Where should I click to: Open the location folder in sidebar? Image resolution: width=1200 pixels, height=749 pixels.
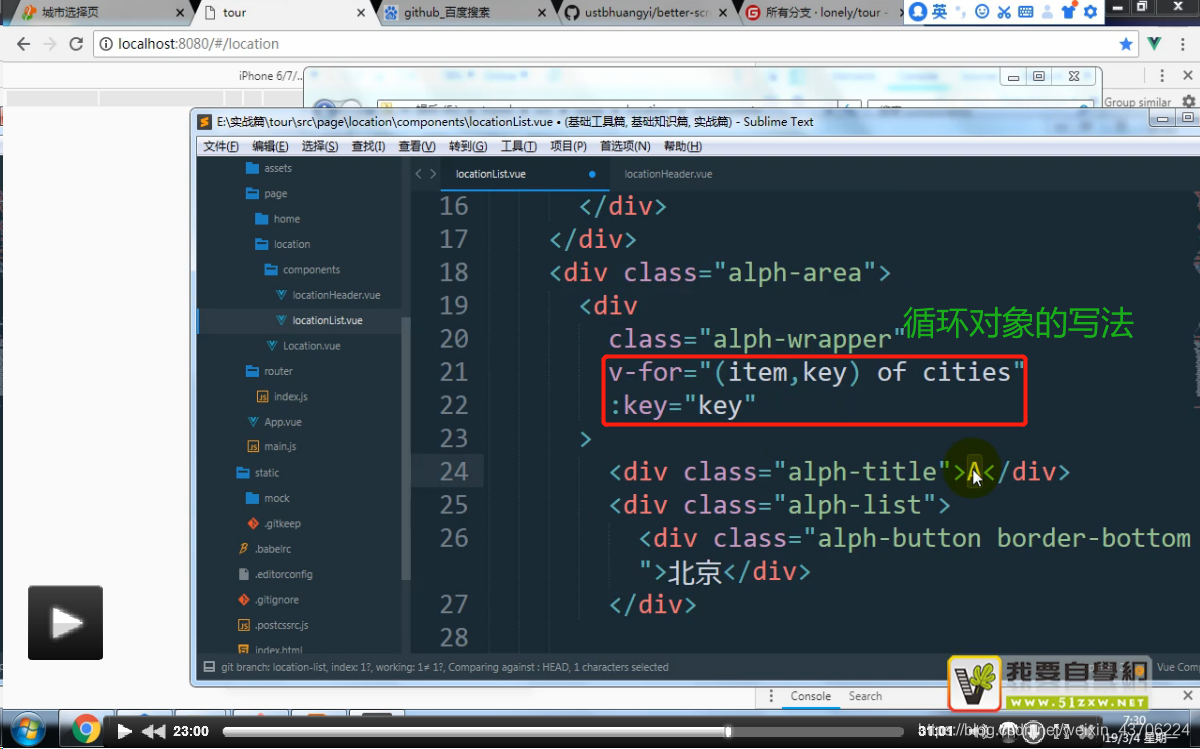[283, 244]
